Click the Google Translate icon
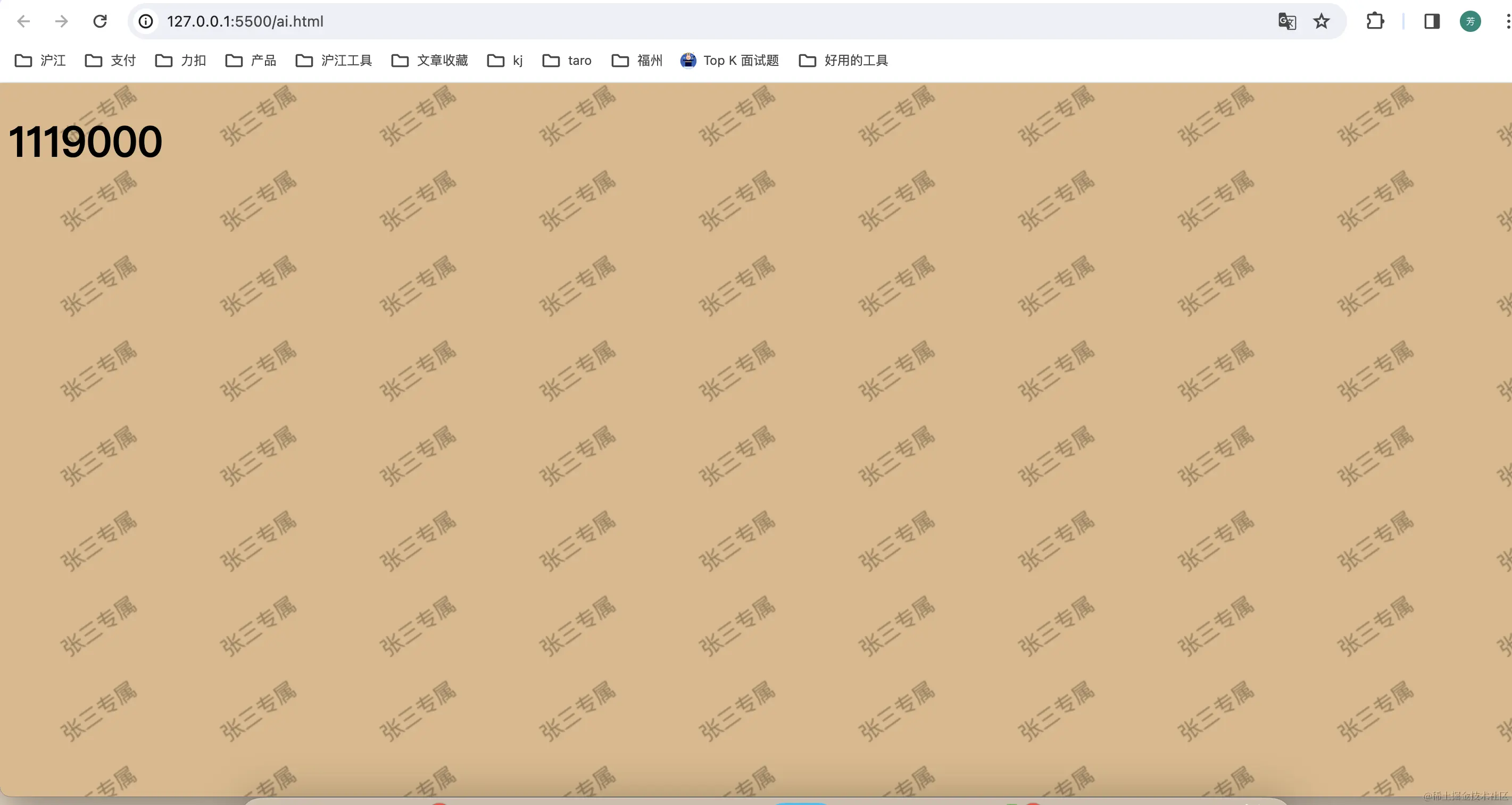The width and height of the screenshot is (1512, 805). click(1286, 22)
